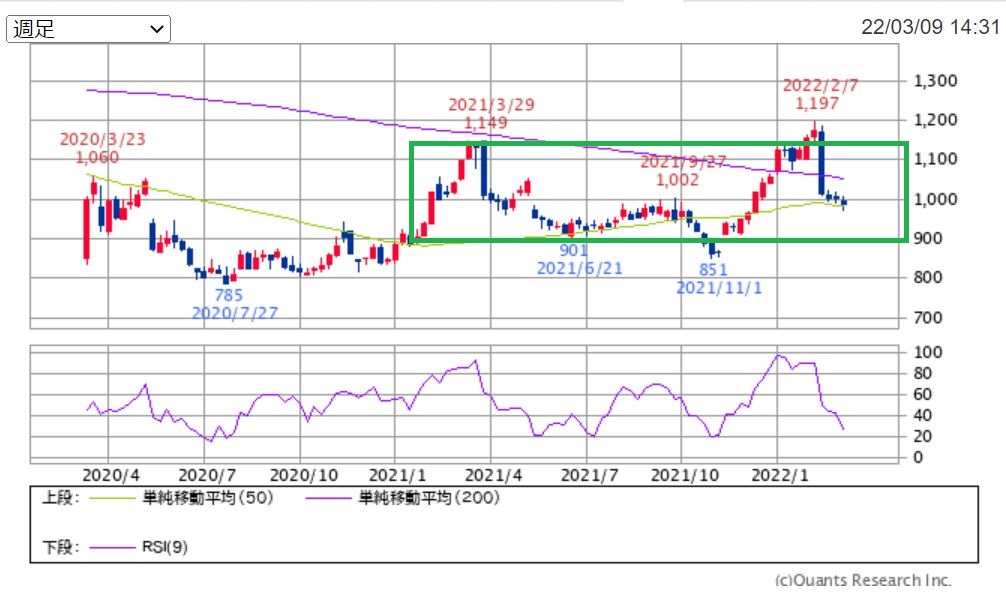Click the 1,200 price axis label
The width and height of the screenshot is (1006, 595).
[935, 120]
